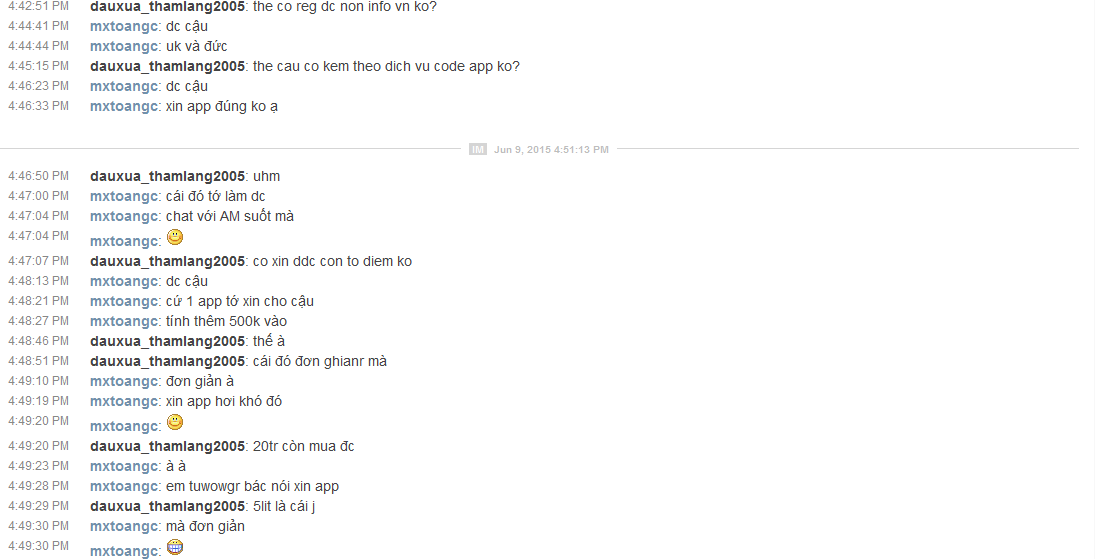Select message 'xin app đúng ko ạ'
This screenshot has width=1095, height=559.
point(222,106)
